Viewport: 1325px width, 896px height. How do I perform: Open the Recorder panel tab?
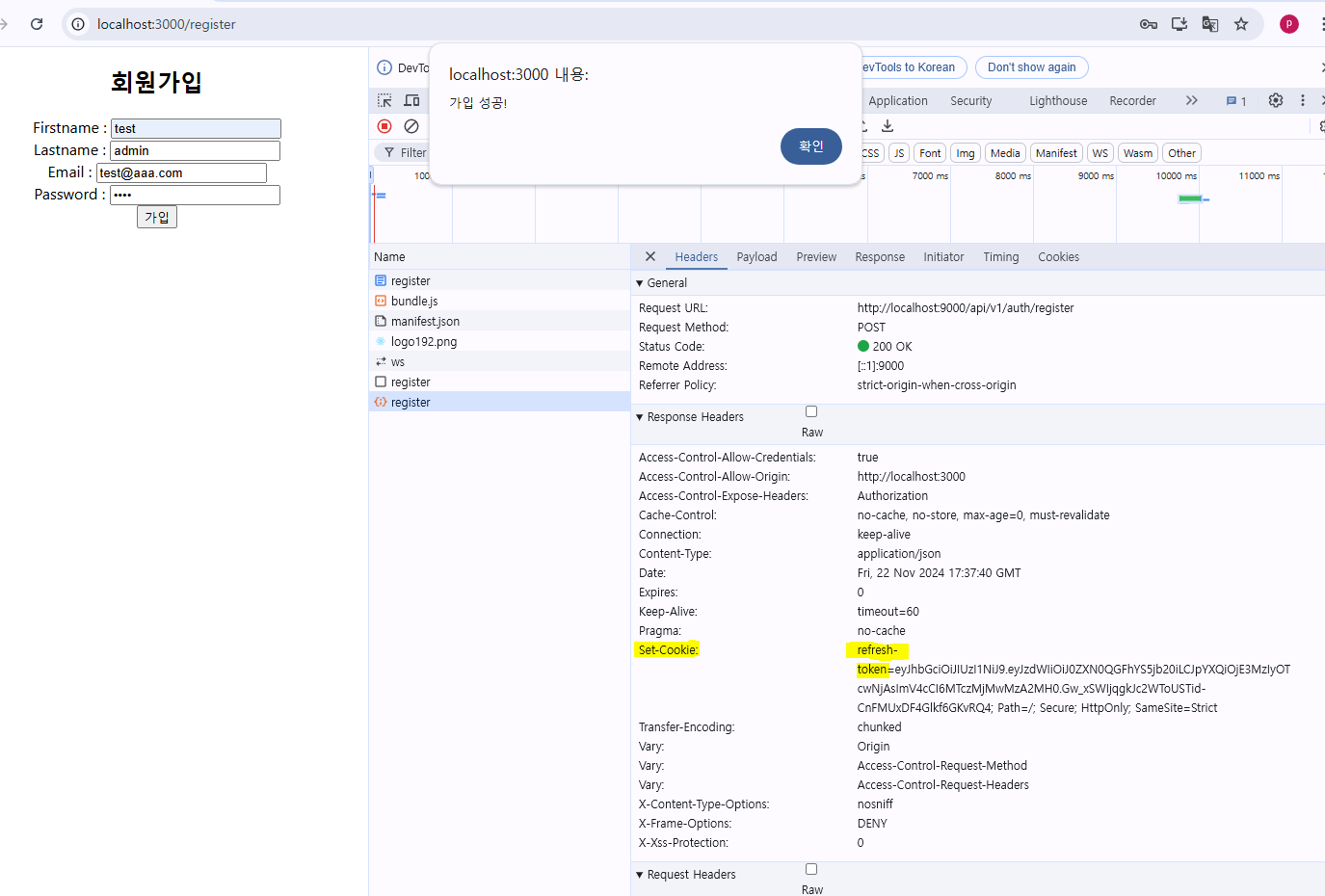click(1132, 101)
